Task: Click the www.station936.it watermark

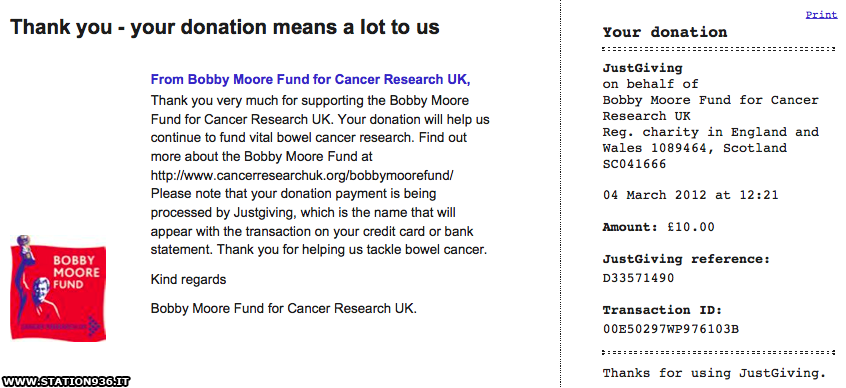Action: coord(66,382)
